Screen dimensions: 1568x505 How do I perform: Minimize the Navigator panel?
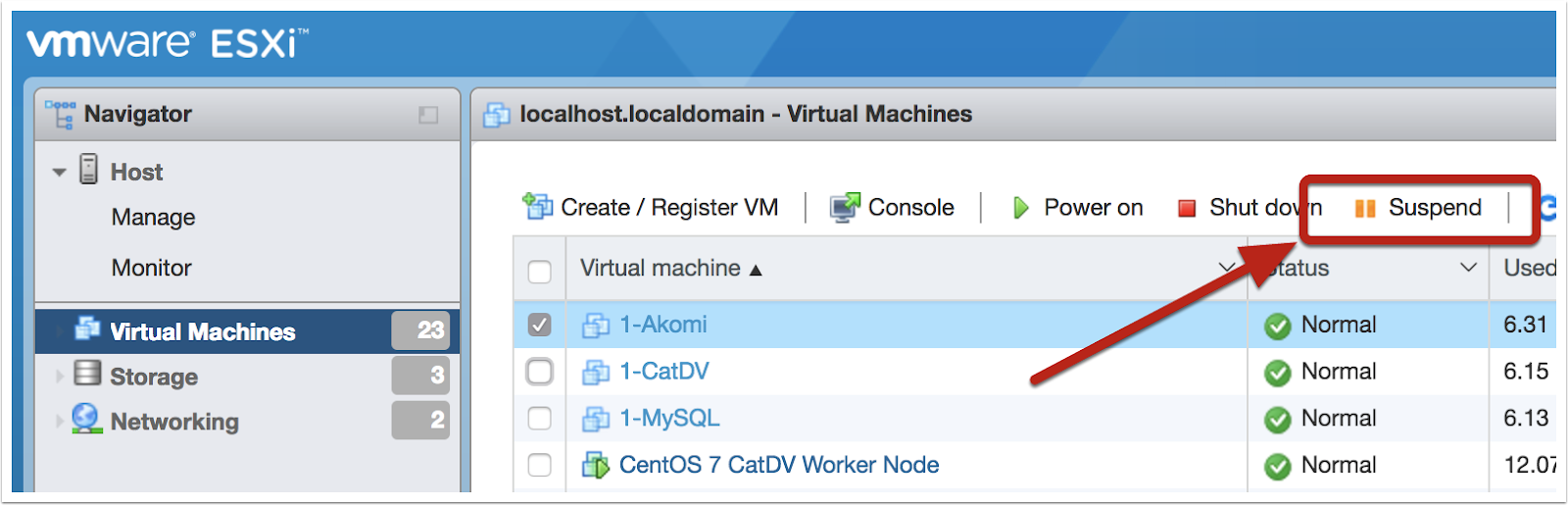click(x=428, y=115)
